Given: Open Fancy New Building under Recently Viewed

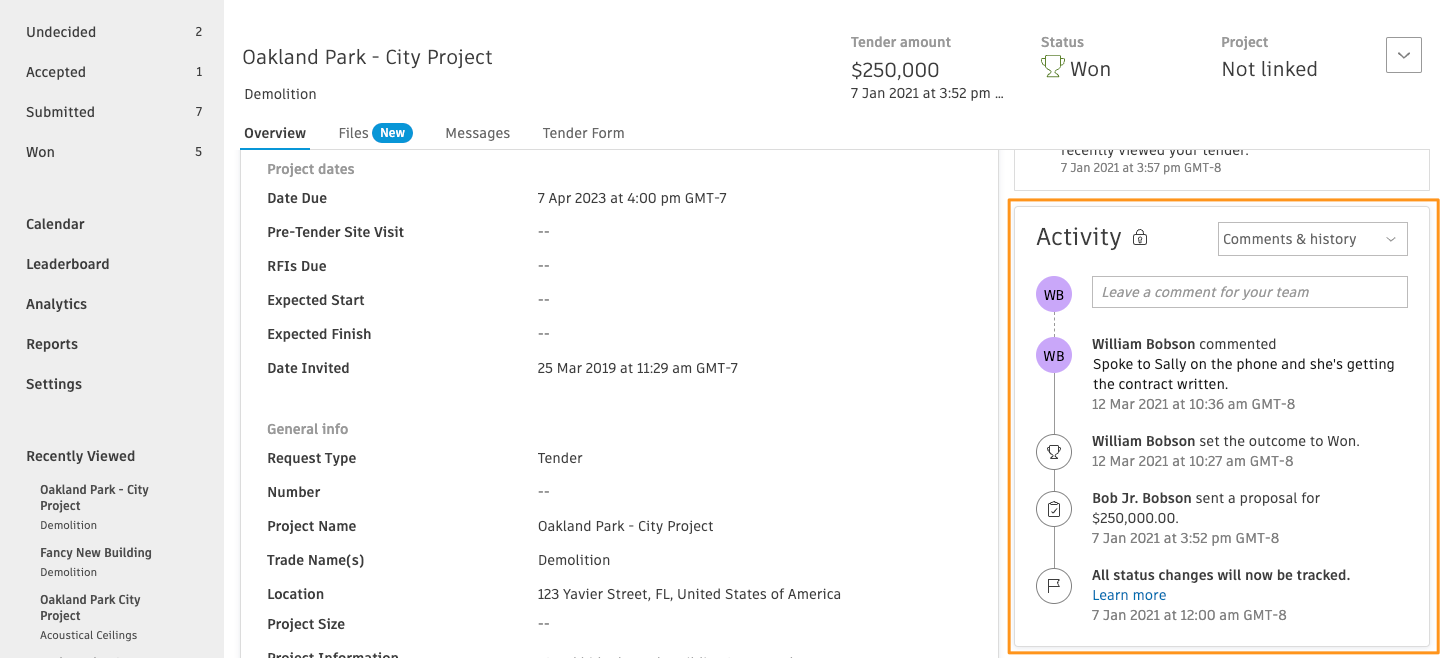Looking at the screenshot, I should tap(95, 552).
